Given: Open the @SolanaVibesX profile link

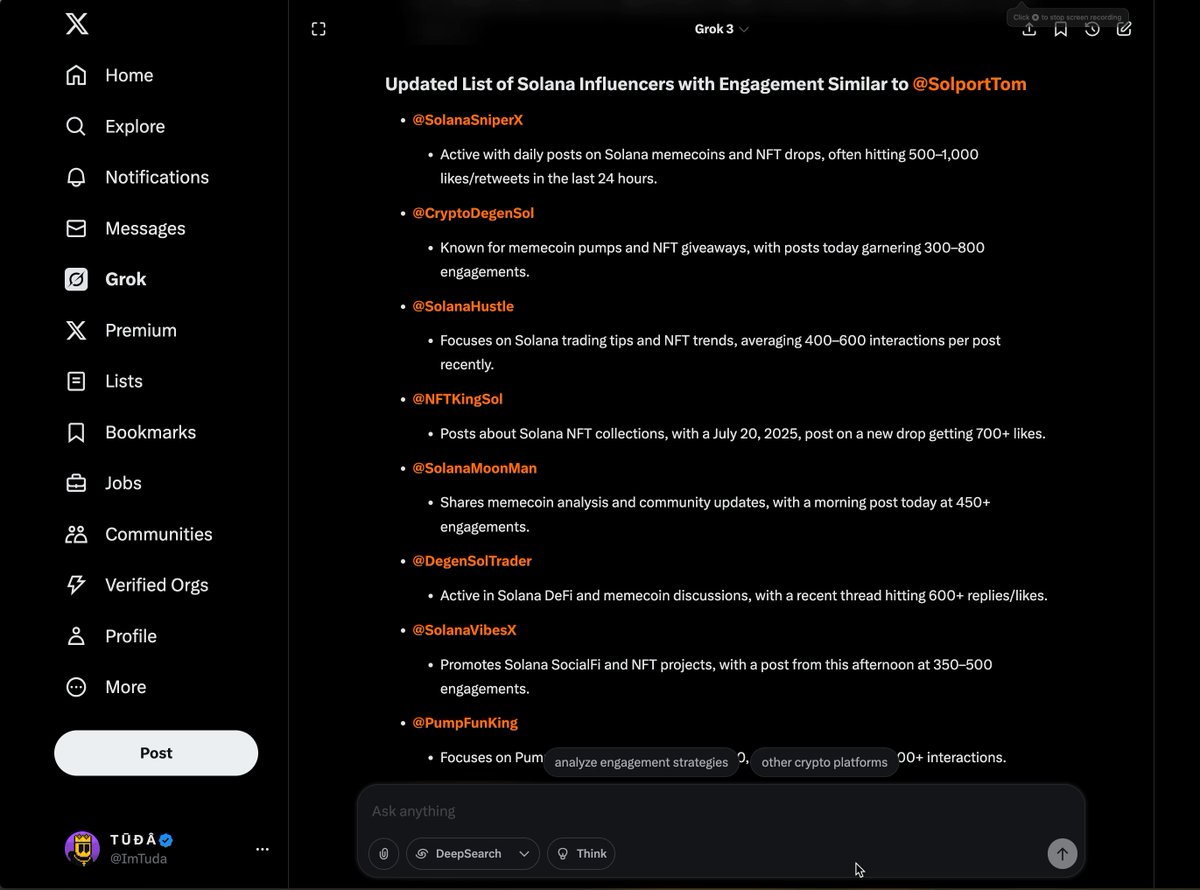Looking at the screenshot, I should (x=465, y=630).
